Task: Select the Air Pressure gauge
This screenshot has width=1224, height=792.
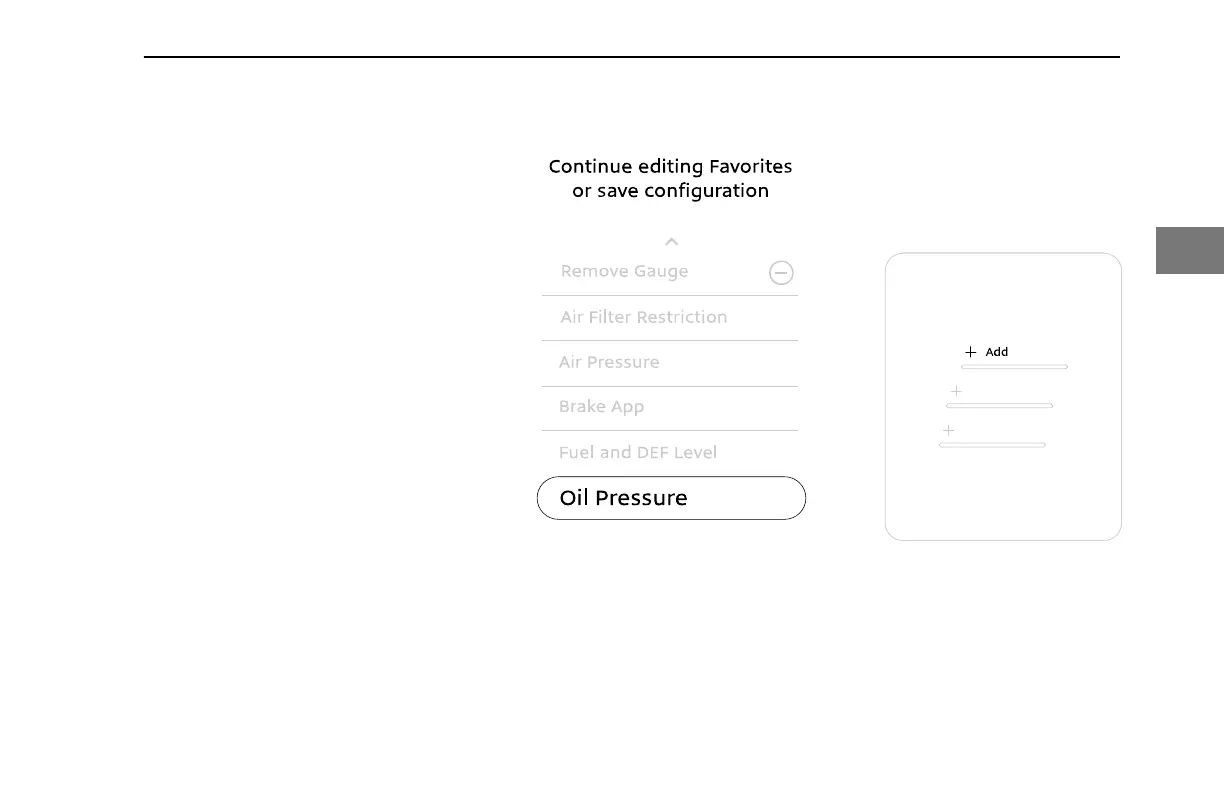Action: [609, 362]
